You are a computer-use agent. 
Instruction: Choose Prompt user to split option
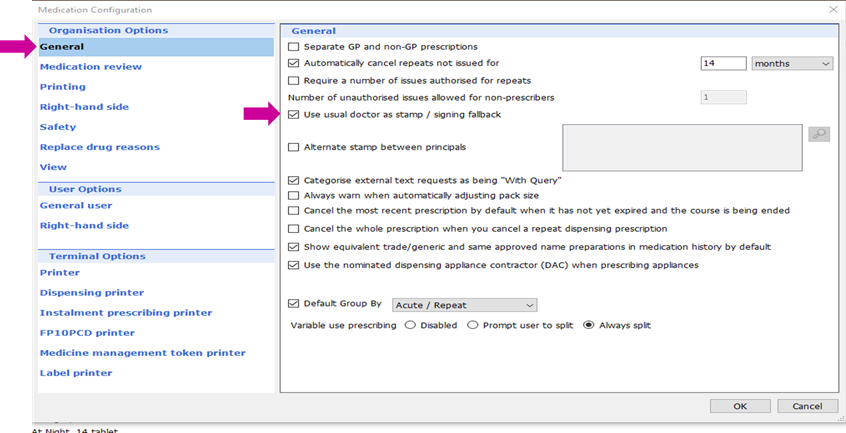(x=473, y=325)
